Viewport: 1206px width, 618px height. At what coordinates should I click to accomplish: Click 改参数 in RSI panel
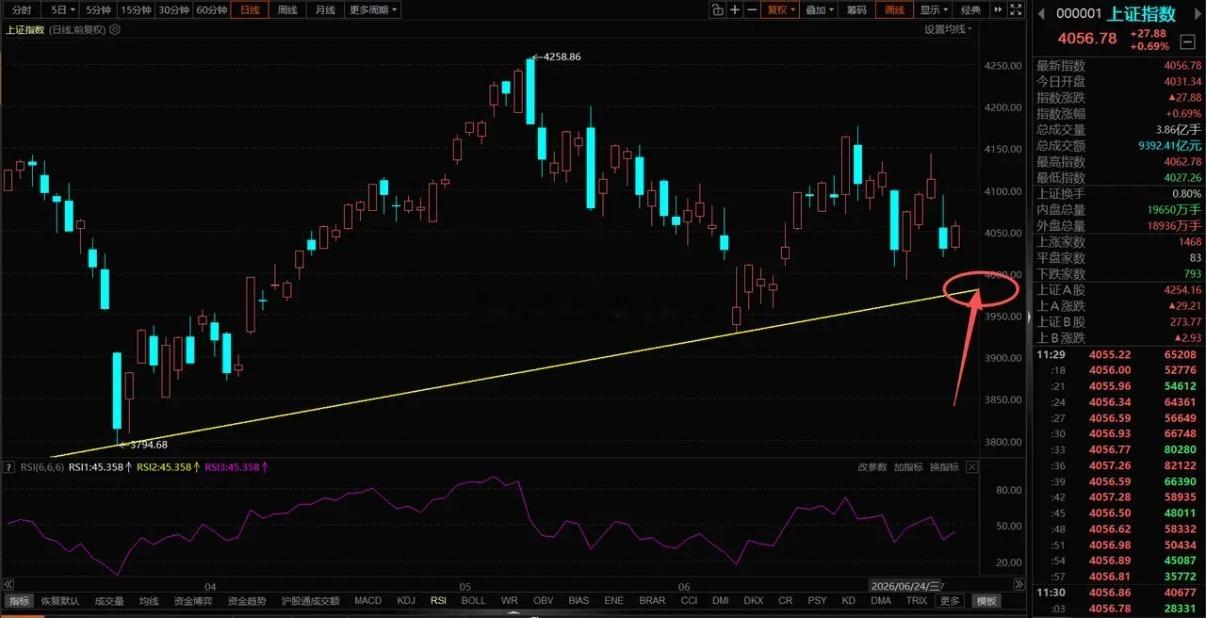[x=872, y=467]
